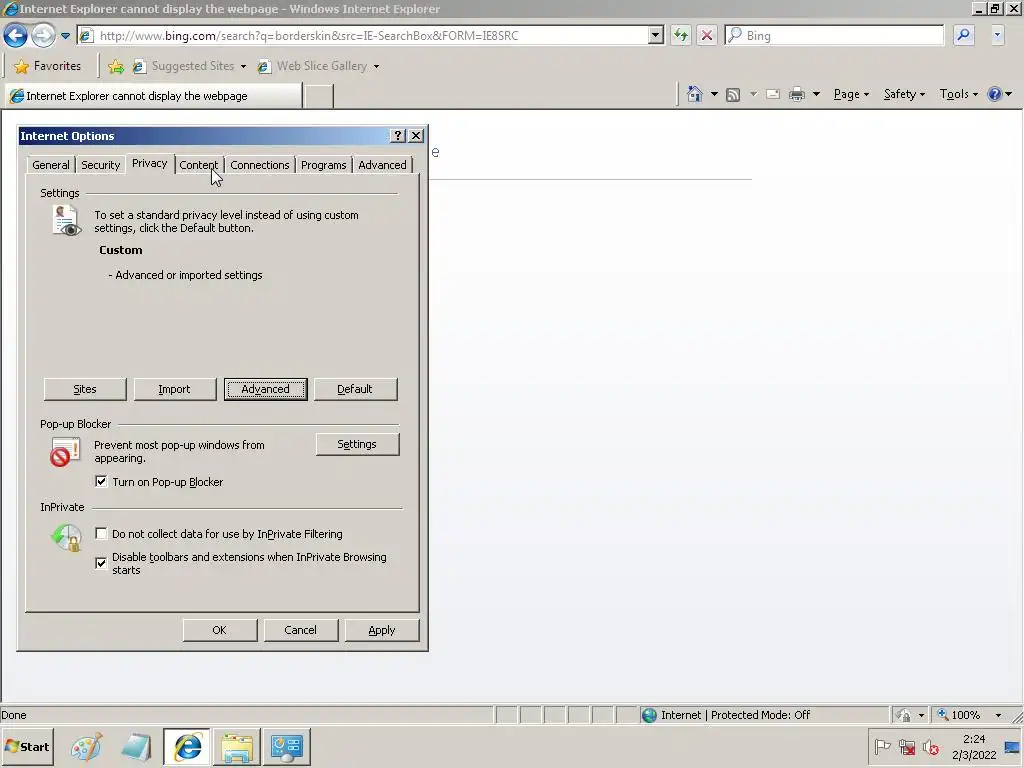Click the Import button
This screenshot has height=768, width=1024.
pyautogui.click(x=174, y=389)
